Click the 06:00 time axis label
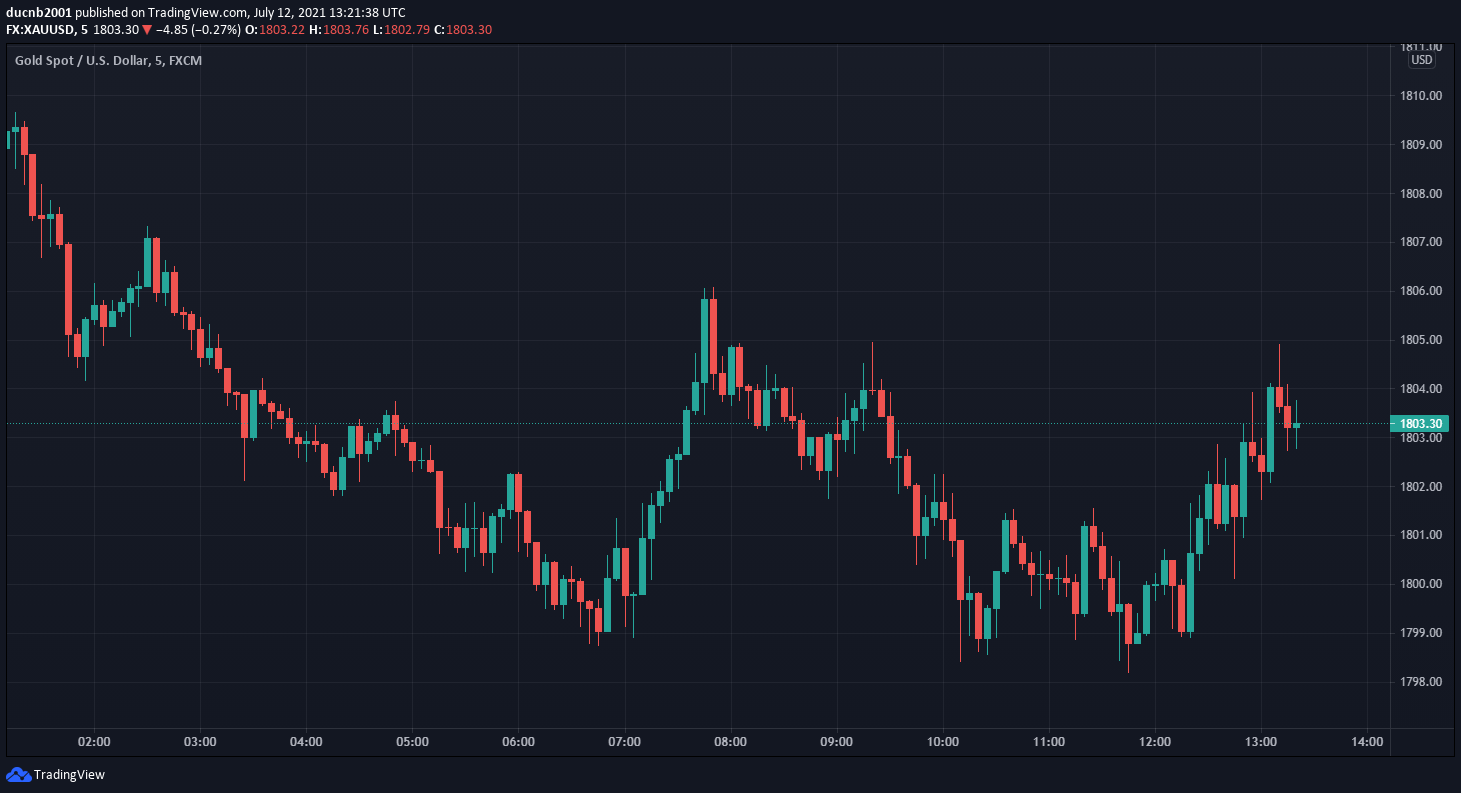Viewport: 1461px width, 793px height. (518, 742)
